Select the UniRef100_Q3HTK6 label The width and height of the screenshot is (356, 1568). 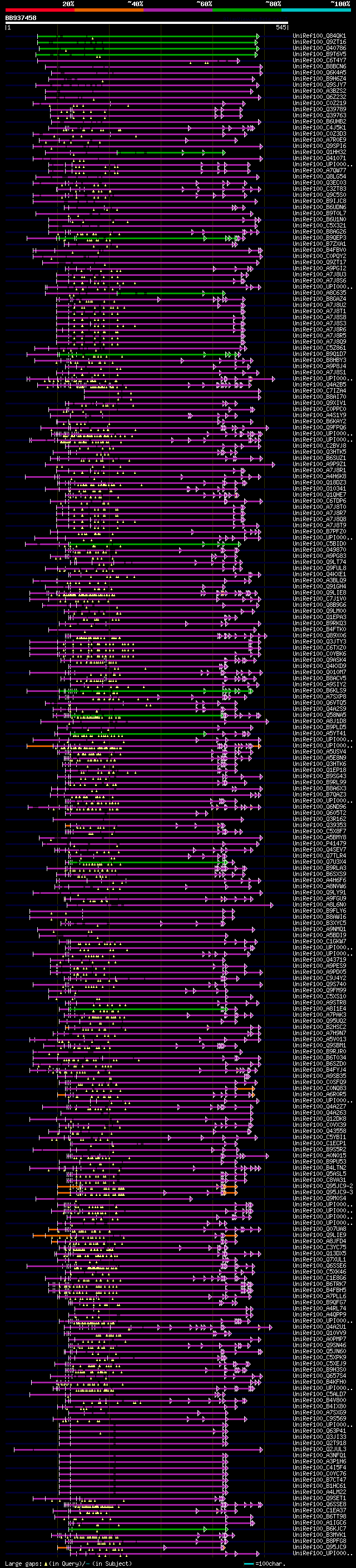tap(319, 764)
